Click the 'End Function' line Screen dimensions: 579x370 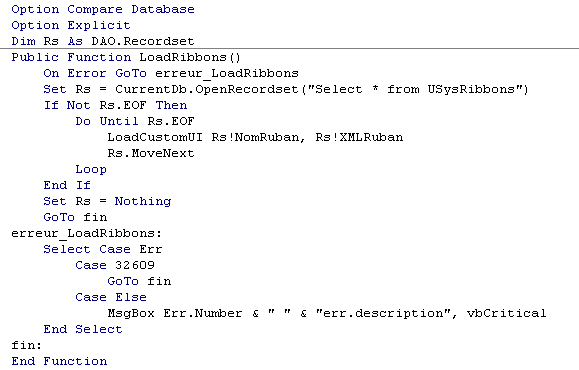(59, 361)
